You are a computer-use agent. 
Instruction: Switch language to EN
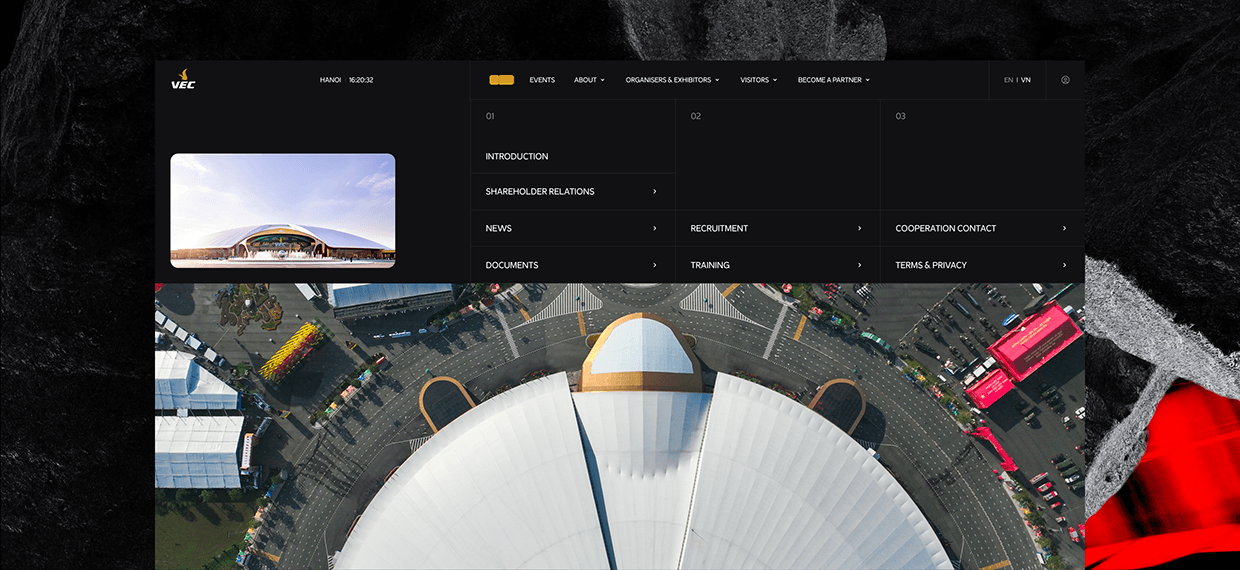pyautogui.click(x=1008, y=80)
